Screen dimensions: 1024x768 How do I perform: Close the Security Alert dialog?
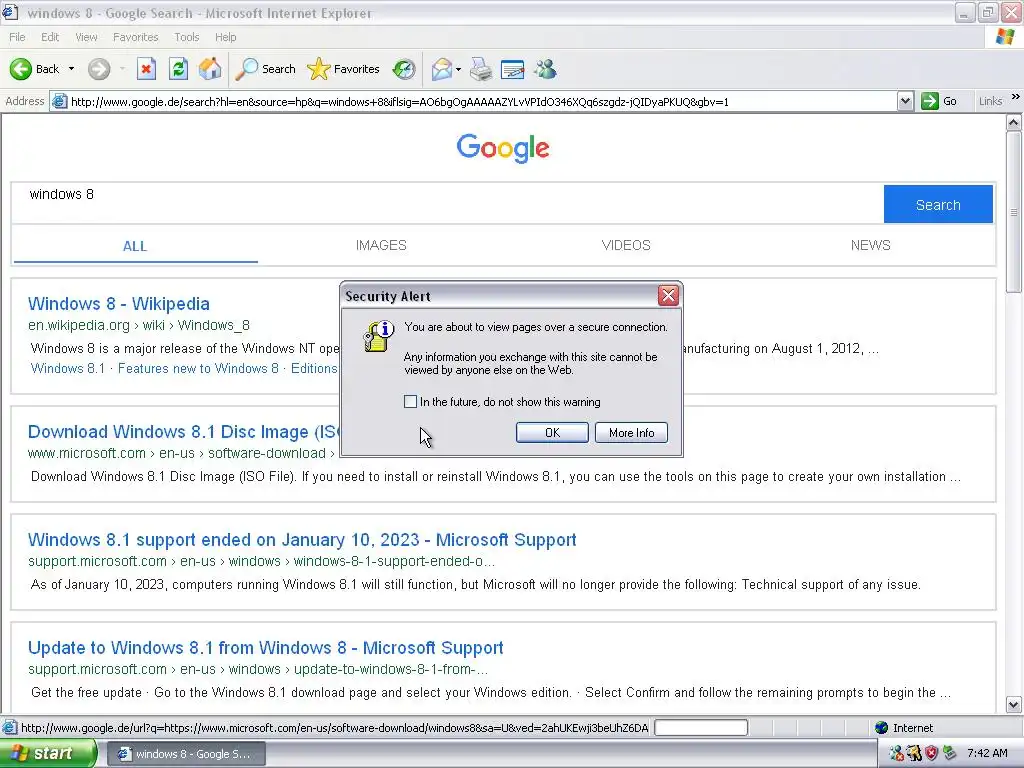(x=668, y=296)
